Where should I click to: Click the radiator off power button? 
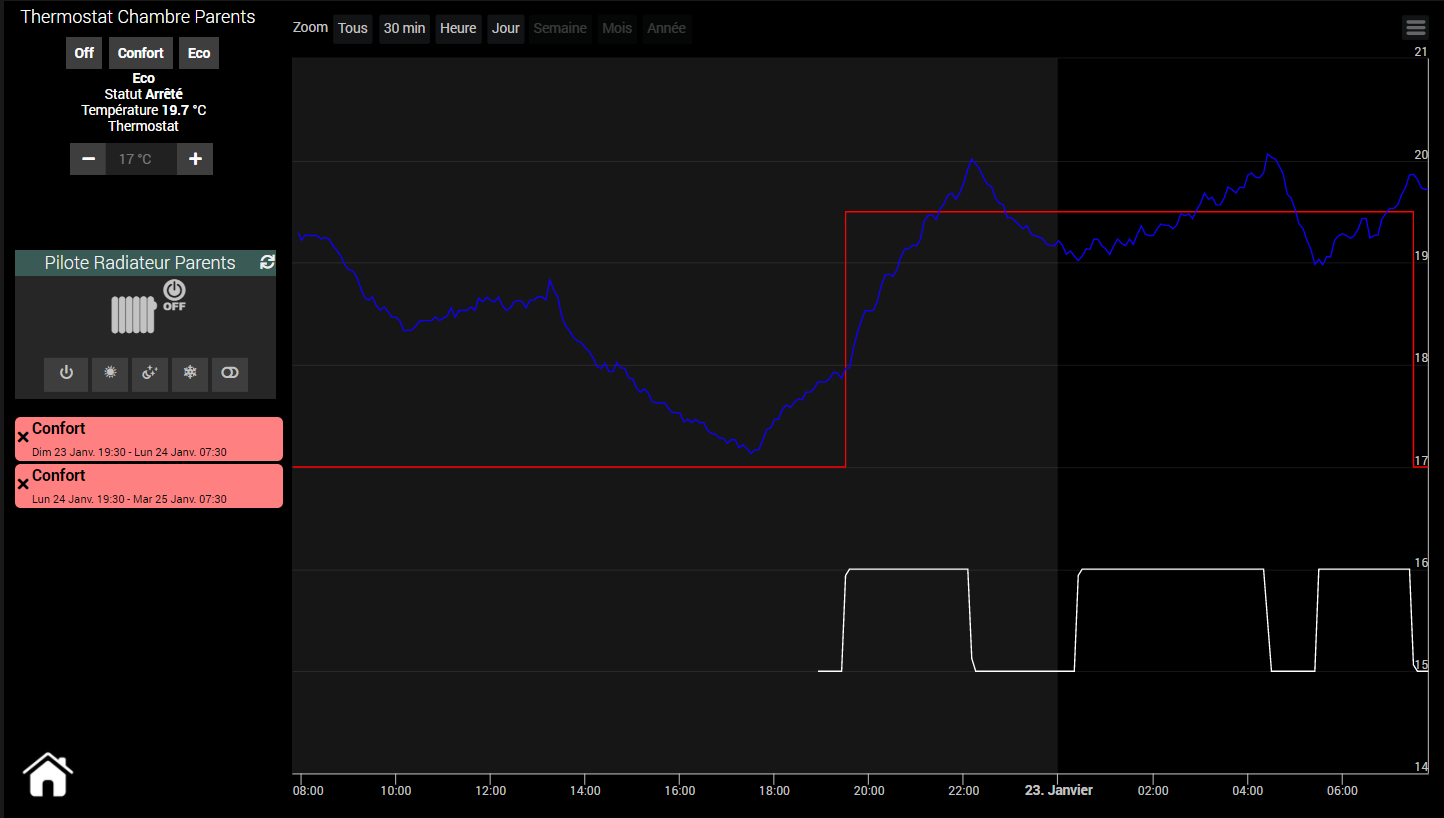pos(66,373)
